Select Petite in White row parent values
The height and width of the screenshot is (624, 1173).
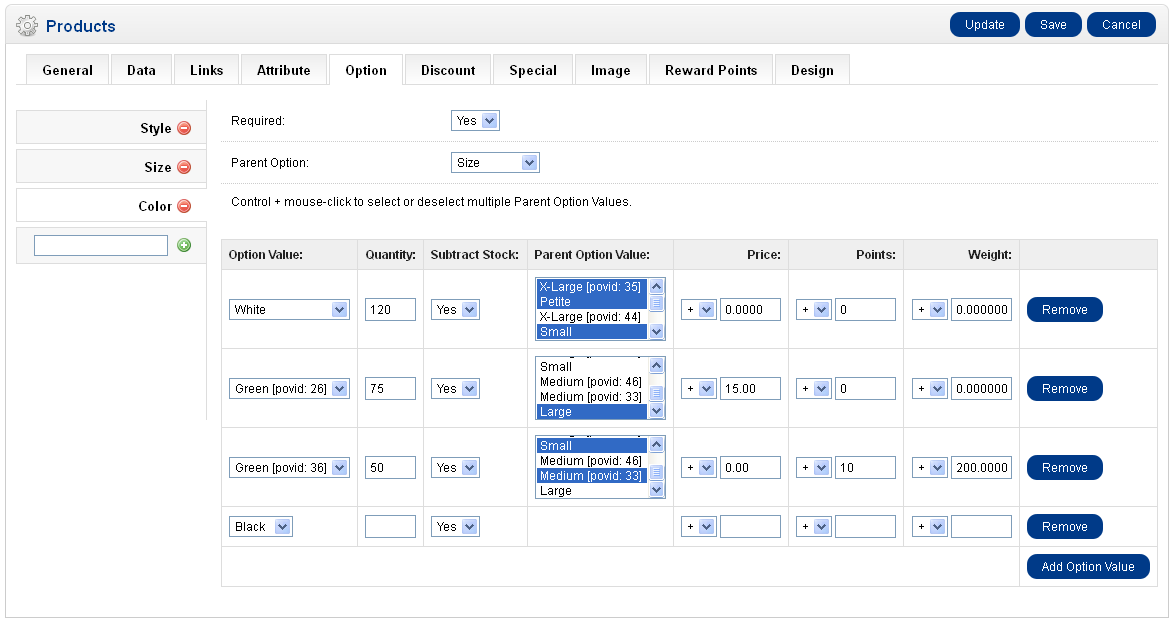tap(592, 302)
